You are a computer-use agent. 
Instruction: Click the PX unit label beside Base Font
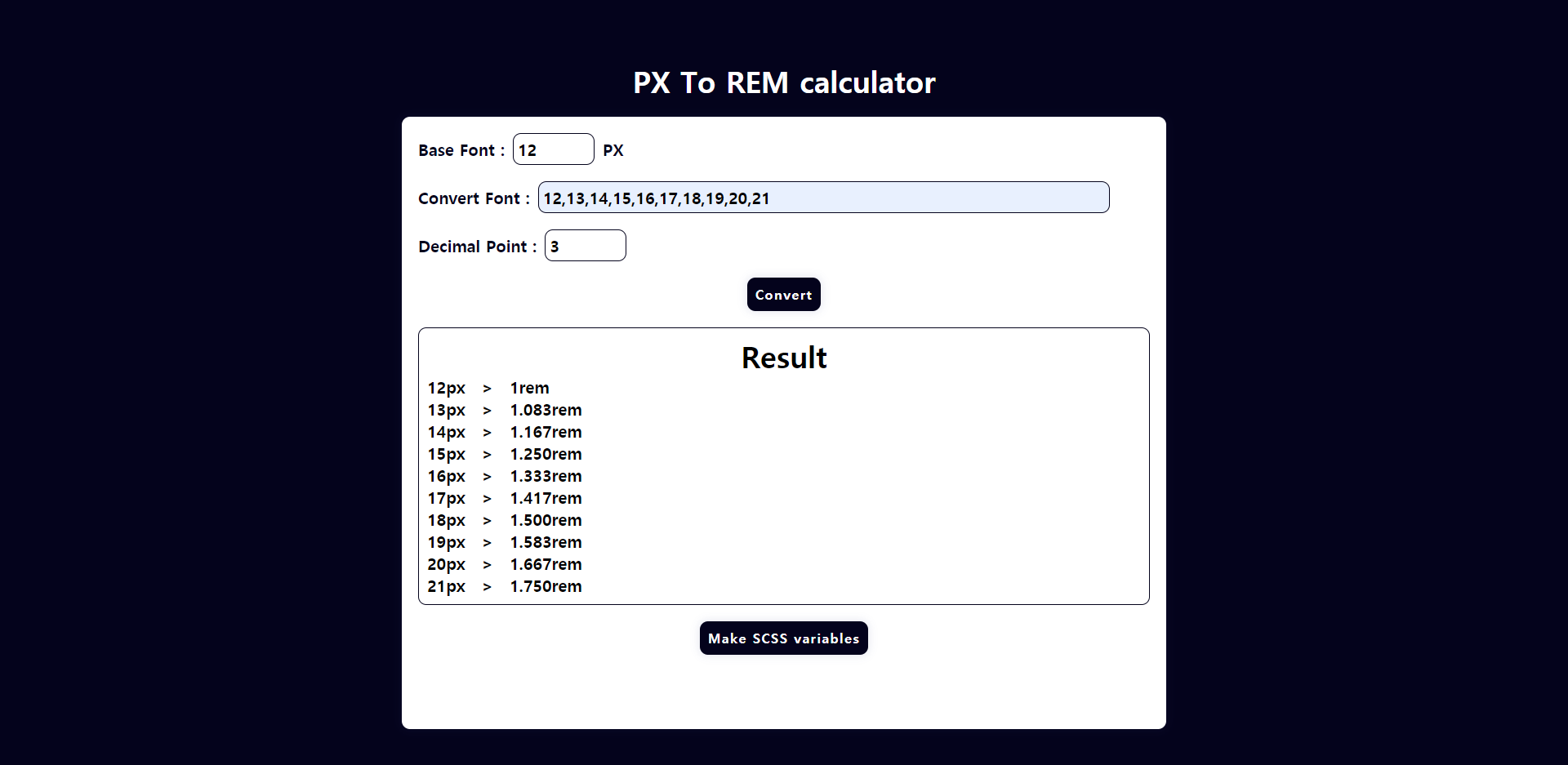[613, 149]
